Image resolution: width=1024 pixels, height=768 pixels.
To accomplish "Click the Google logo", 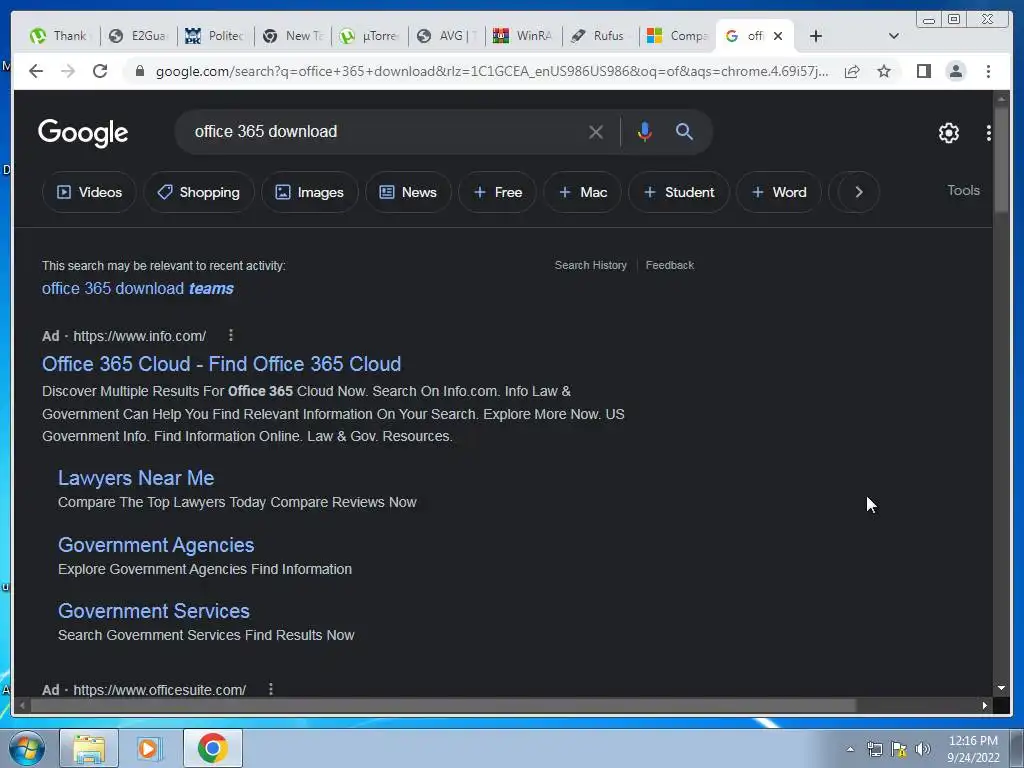I will click(83, 133).
